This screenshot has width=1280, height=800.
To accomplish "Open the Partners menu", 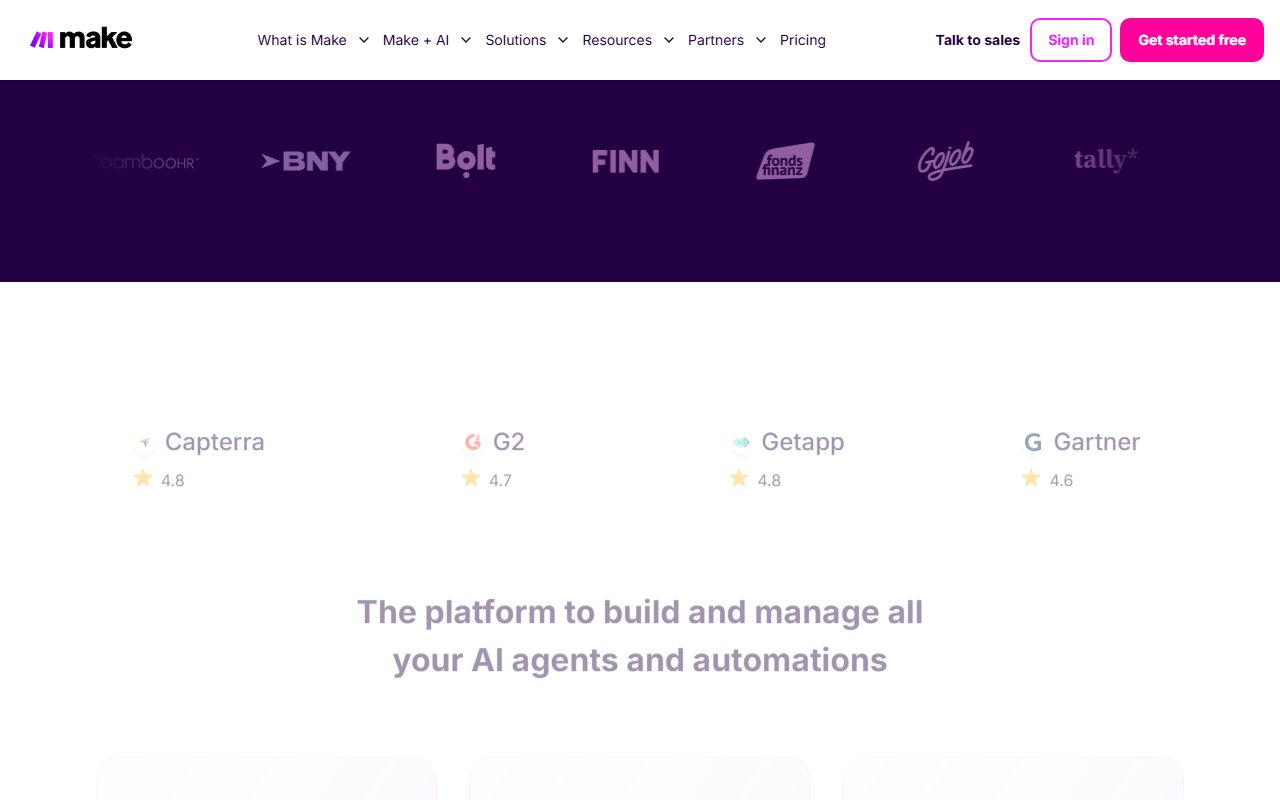I will (x=716, y=40).
